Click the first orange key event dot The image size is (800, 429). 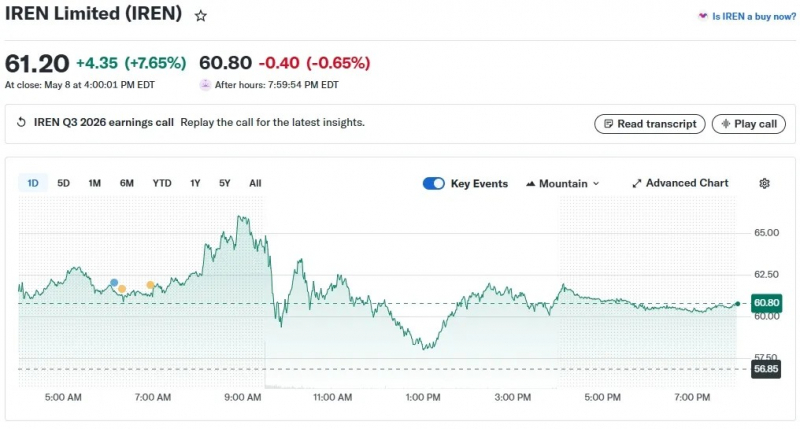tap(122, 289)
